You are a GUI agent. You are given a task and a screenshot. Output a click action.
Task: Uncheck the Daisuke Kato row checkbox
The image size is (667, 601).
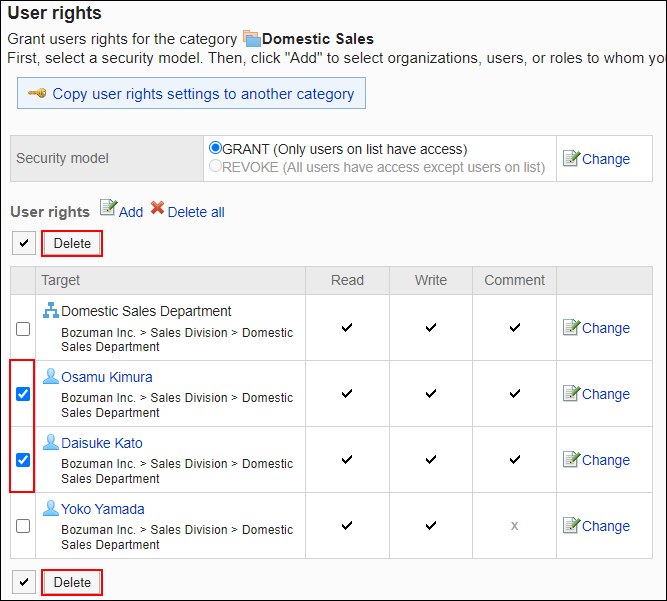(23, 460)
